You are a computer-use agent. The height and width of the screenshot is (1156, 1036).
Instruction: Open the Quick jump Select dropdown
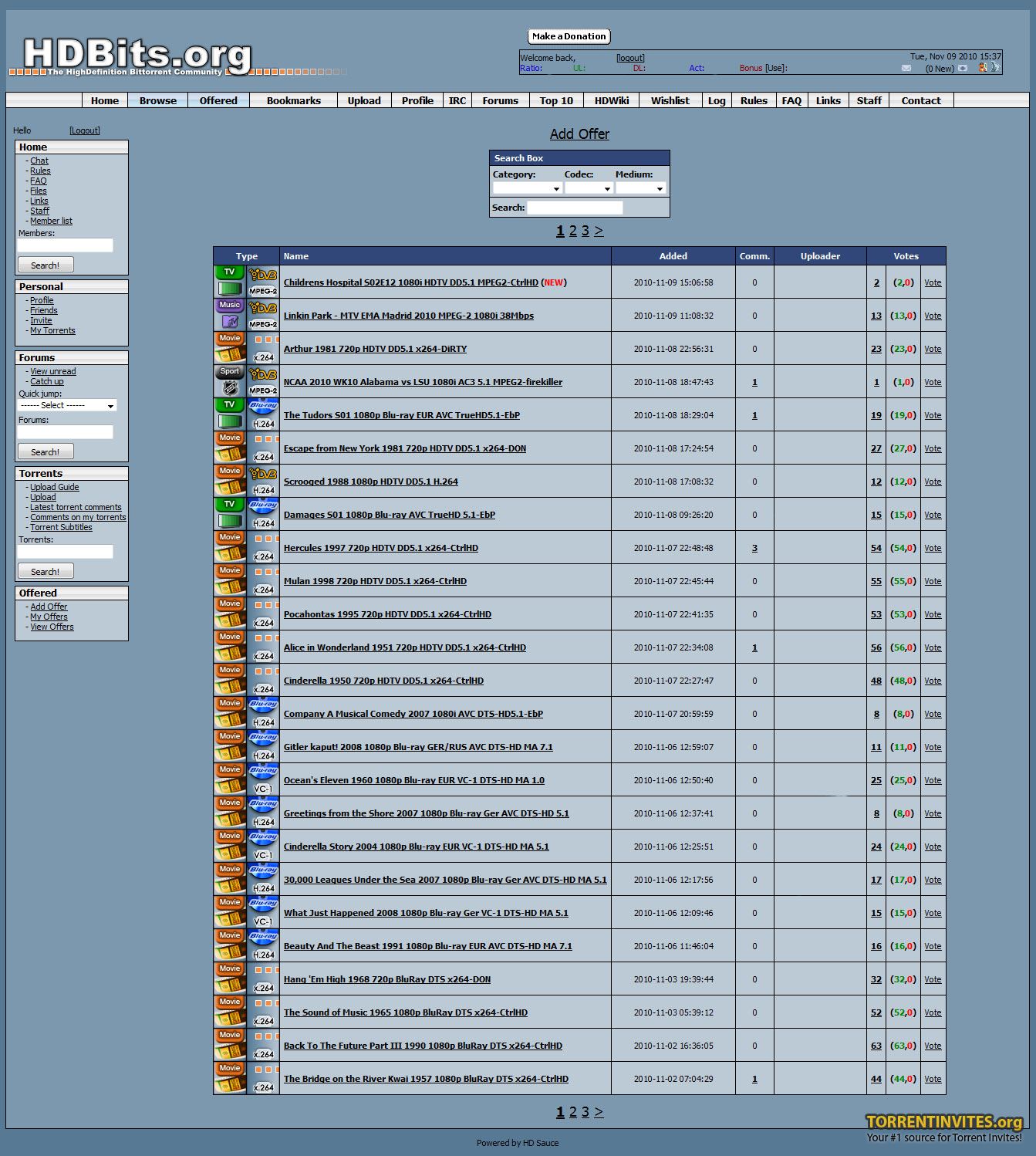[x=67, y=405]
